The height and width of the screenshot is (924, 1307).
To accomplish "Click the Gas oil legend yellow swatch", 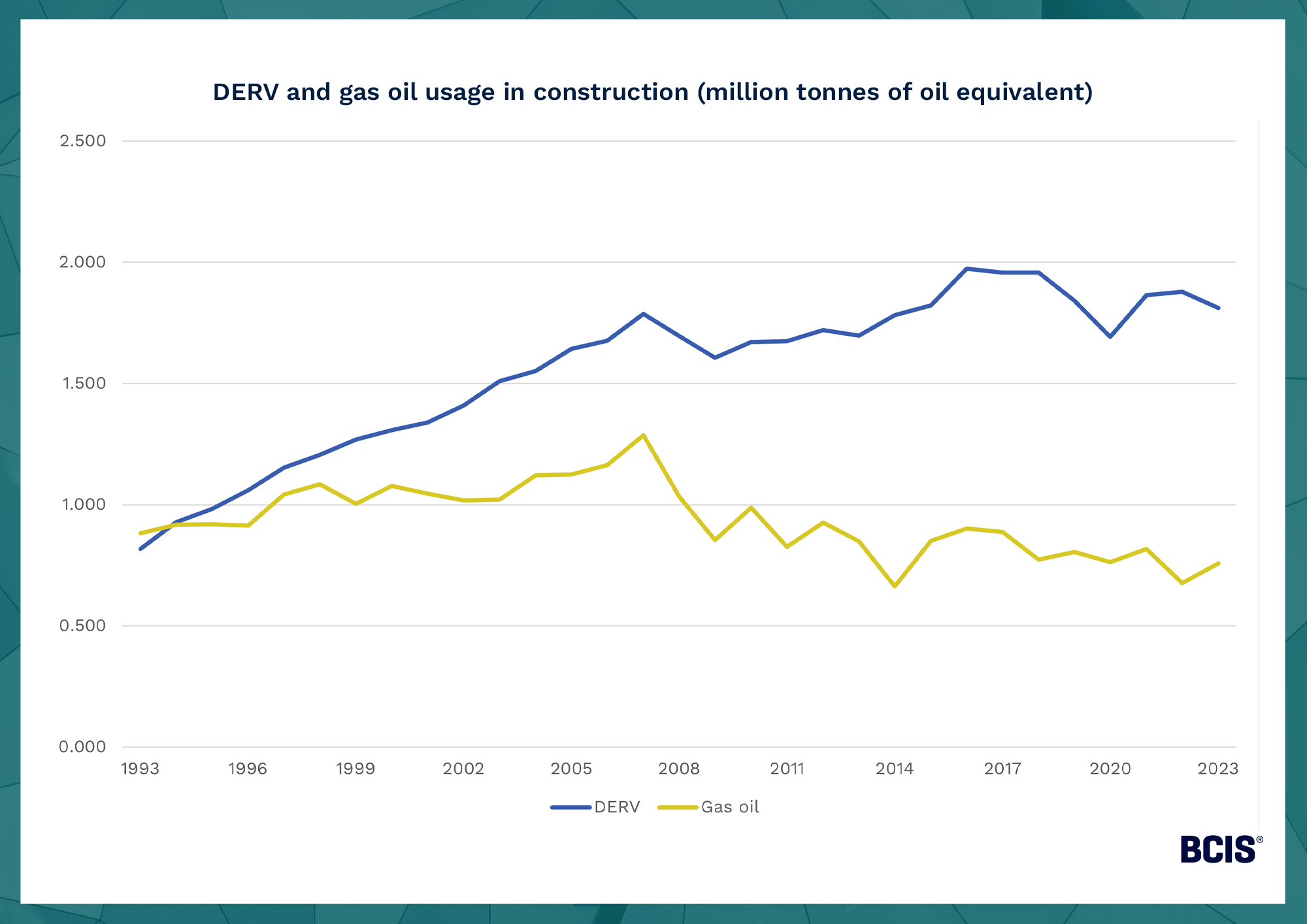I will [678, 808].
